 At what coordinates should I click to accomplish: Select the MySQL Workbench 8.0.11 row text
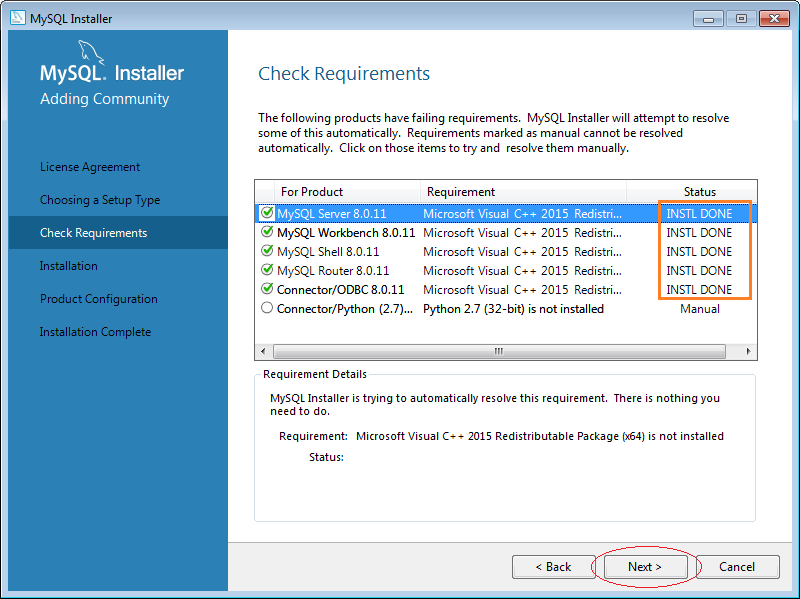(346, 233)
